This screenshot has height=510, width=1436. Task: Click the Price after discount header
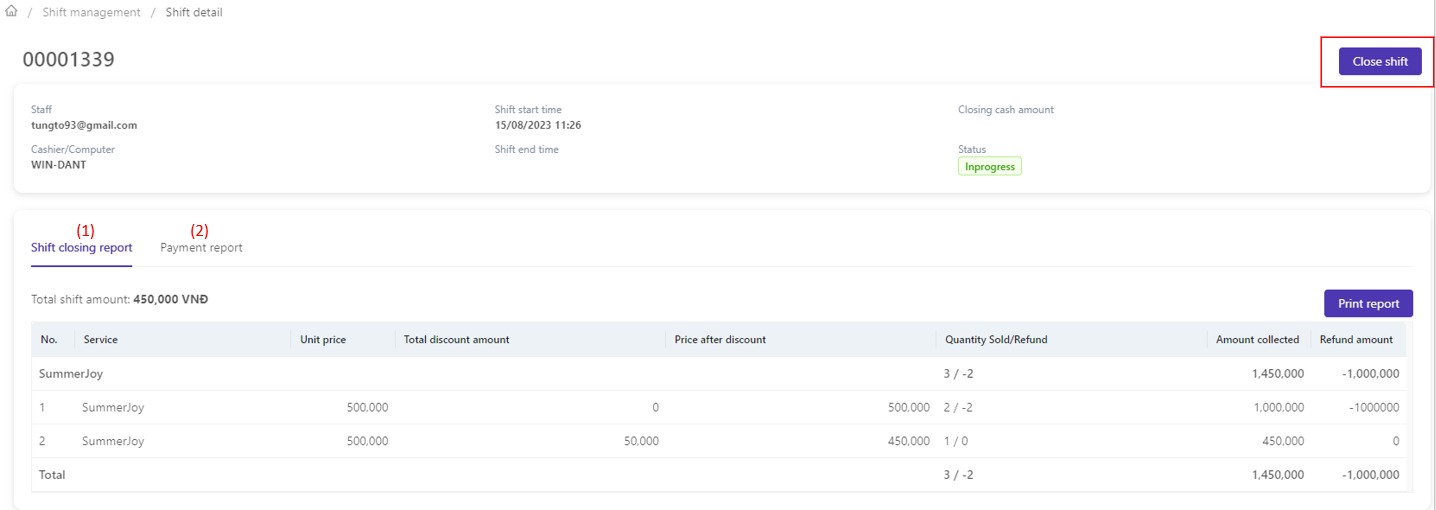tap(720, 340)
